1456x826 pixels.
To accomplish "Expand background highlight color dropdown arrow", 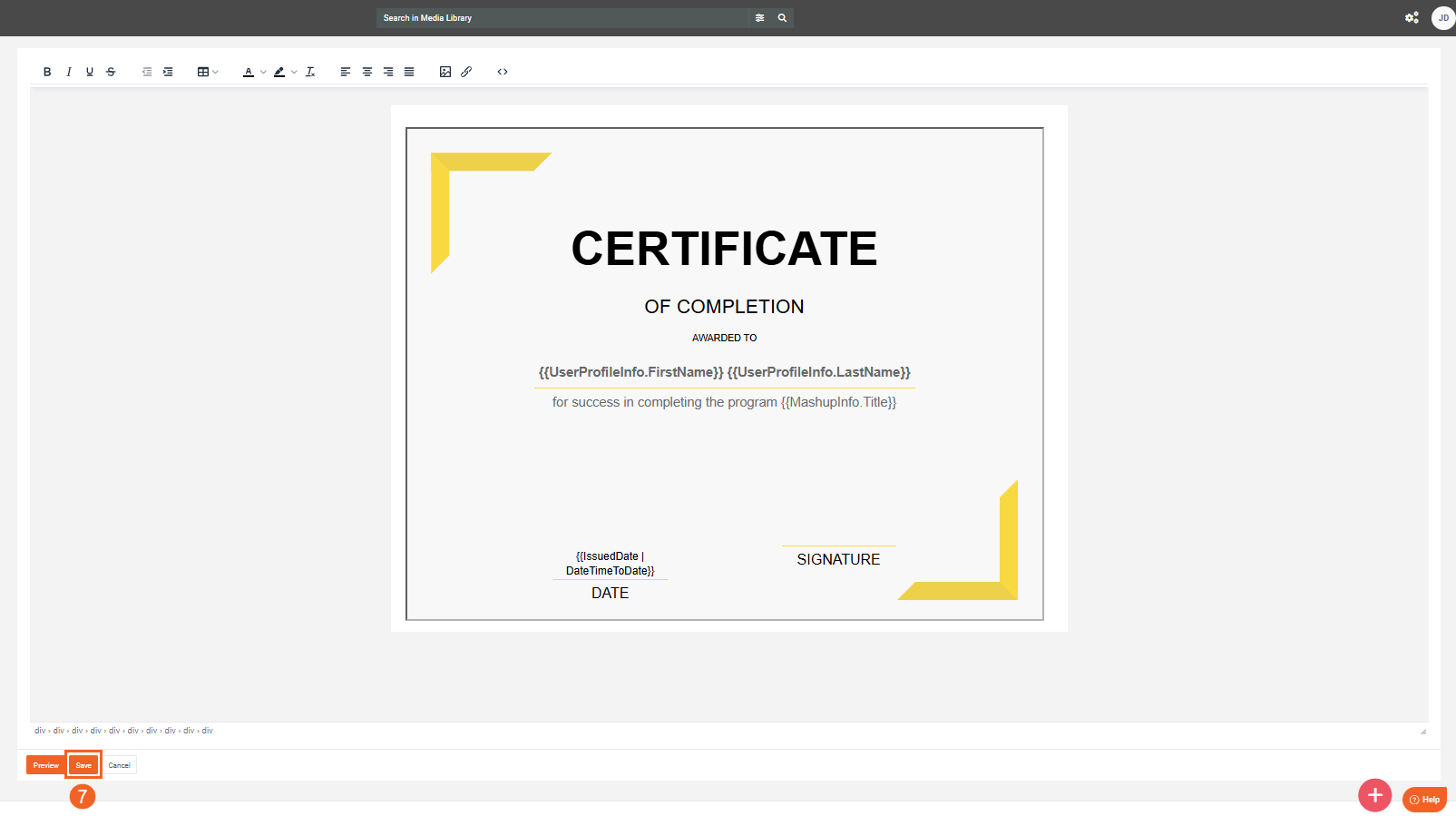I will (294, 72).
